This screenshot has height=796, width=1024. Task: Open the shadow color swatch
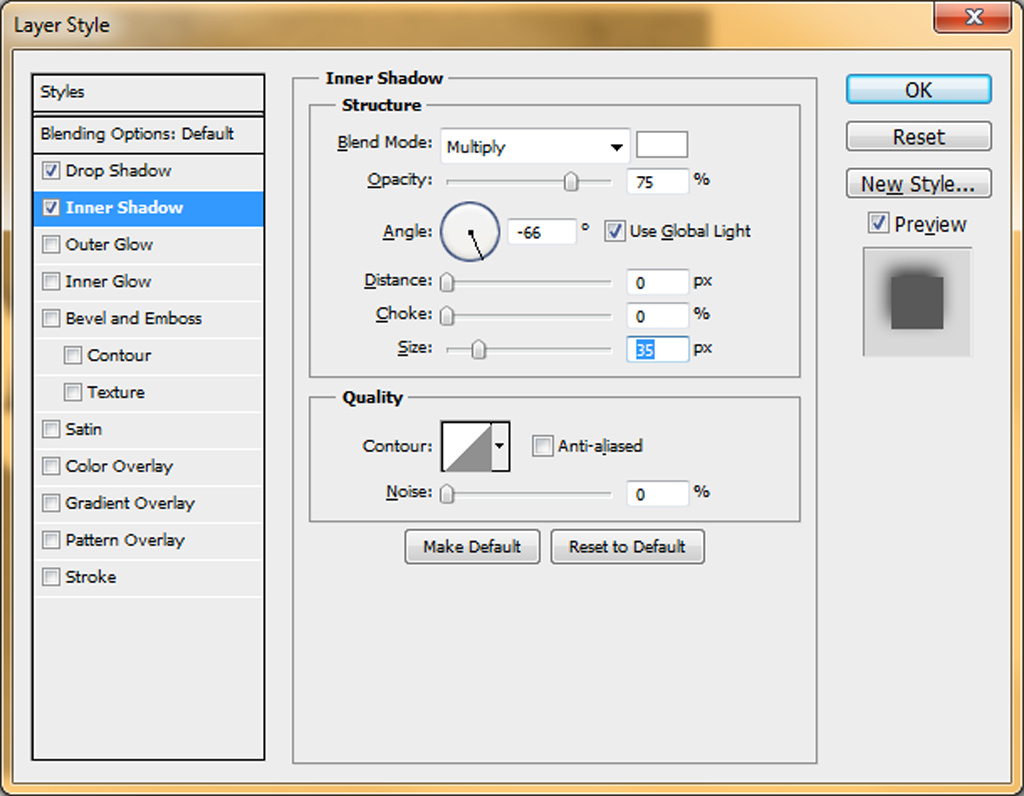pos(662,144)
